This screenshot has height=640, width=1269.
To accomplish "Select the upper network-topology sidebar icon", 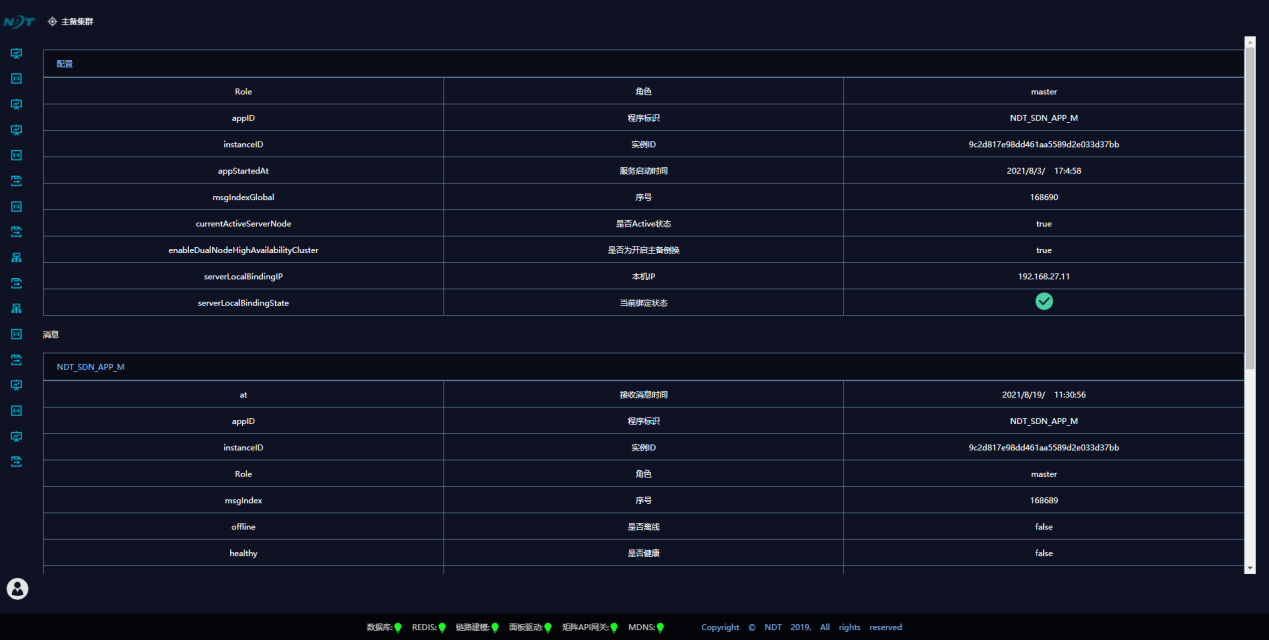I will click(x=16, y=258).
